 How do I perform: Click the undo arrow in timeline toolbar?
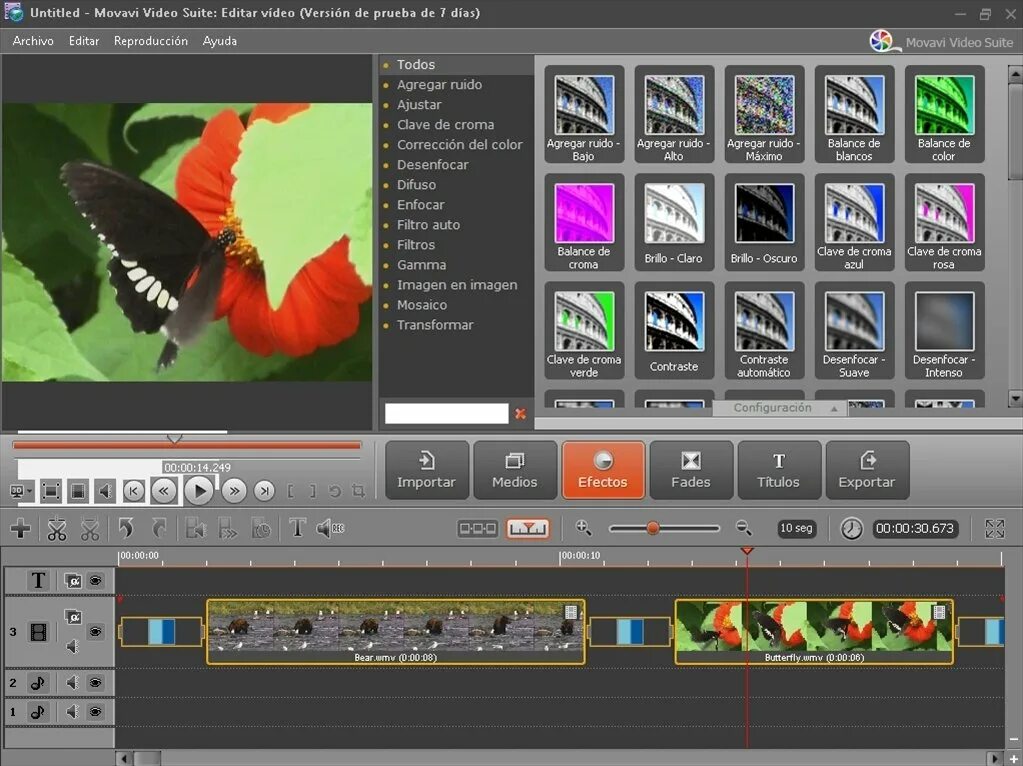coord(126,528)
